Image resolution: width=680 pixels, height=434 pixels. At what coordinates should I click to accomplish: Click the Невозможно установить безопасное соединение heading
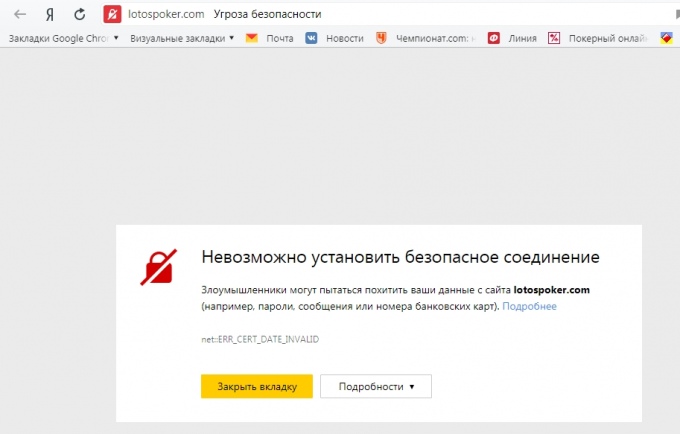coord(400,257)
